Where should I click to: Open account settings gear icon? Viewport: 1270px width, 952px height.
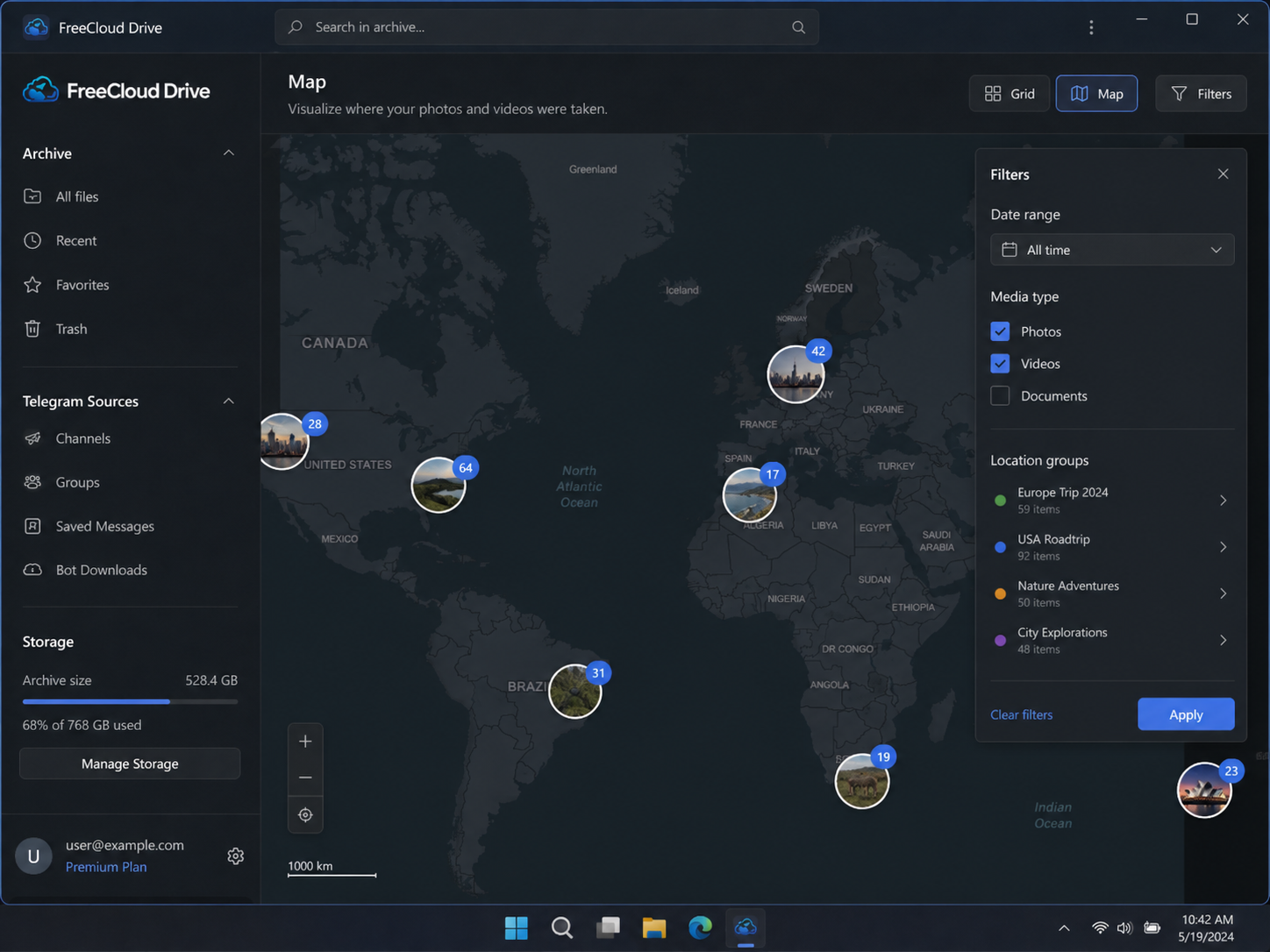[235, 856]
